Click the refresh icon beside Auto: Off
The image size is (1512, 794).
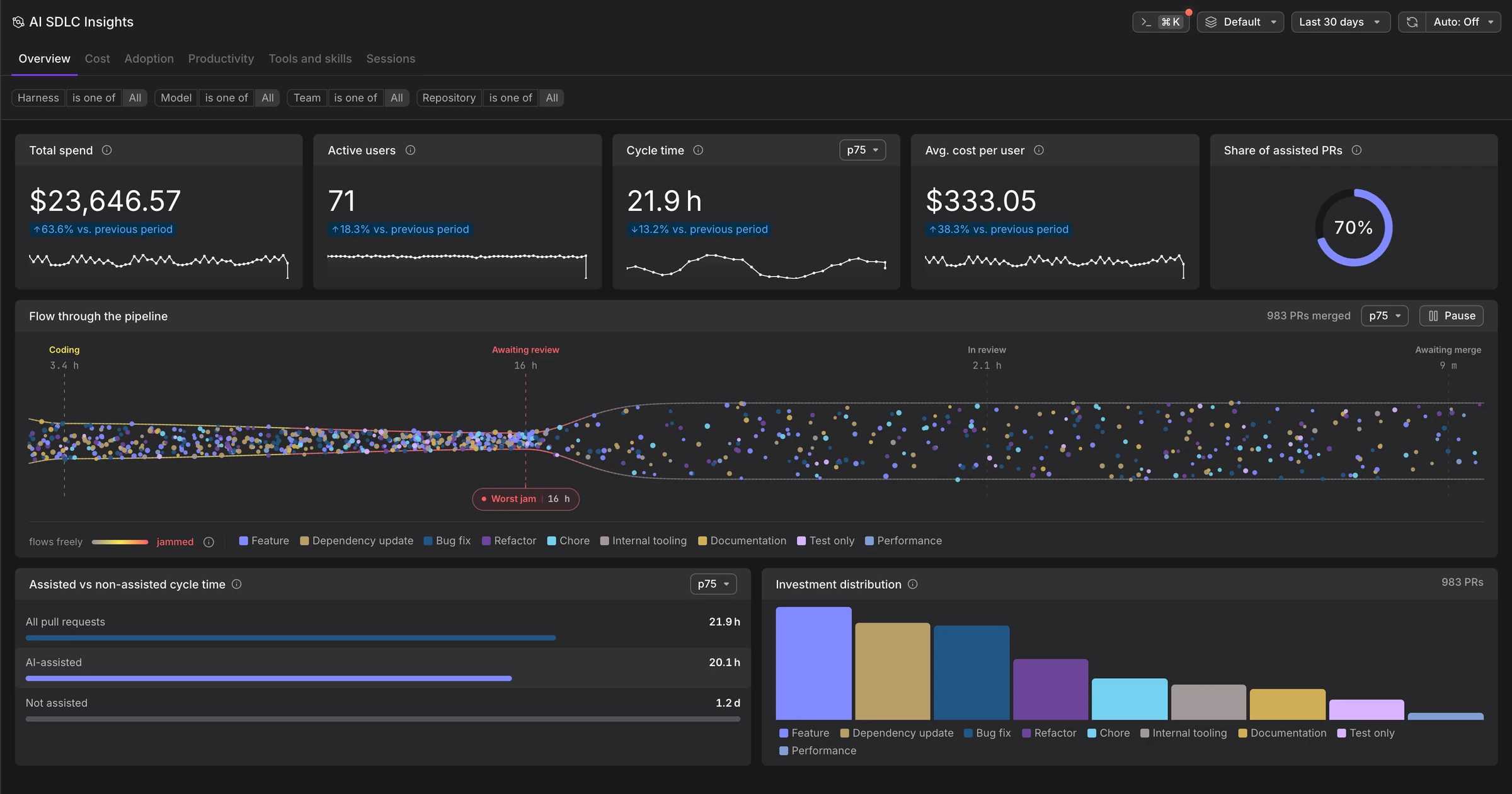[1412, 22]
